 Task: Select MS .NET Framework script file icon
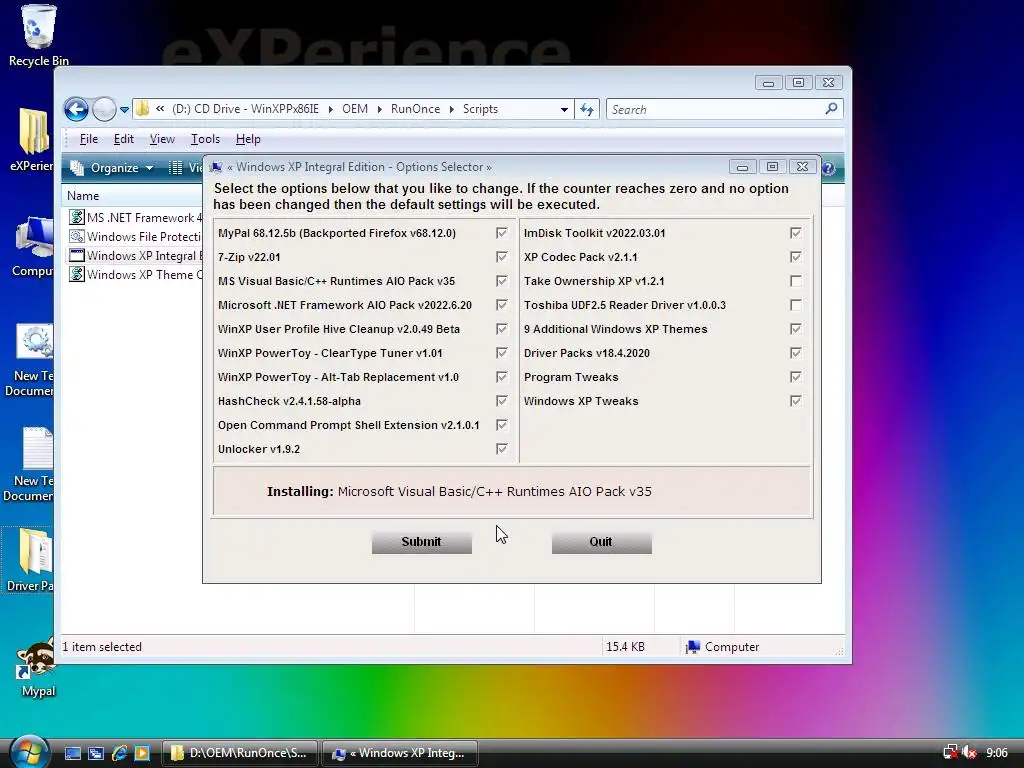pos(76,217)
